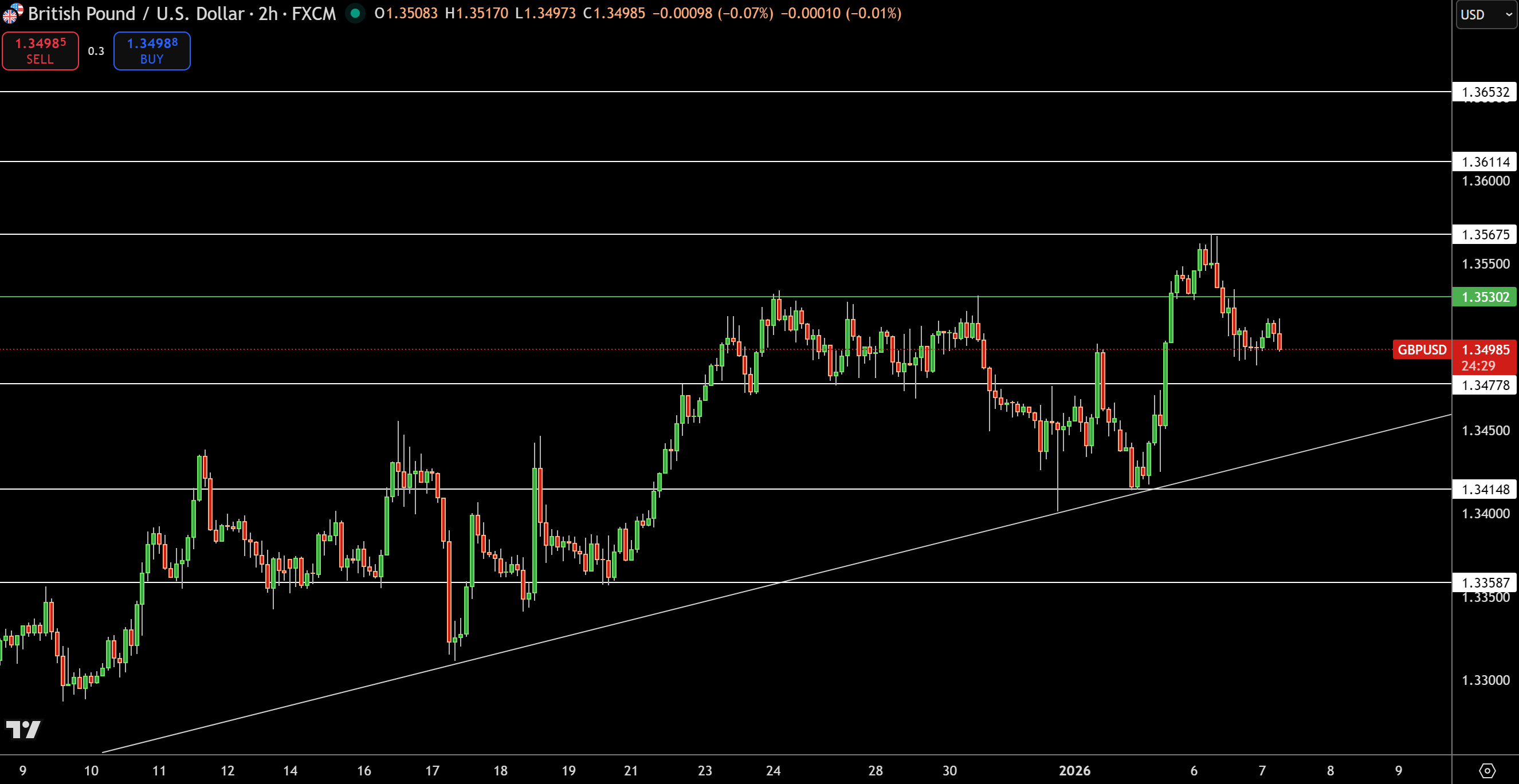Click the red GBPUSD symbol label
Viewport: 1519px width, 784px height.
pyautogui.click(x=1421, y=349)
